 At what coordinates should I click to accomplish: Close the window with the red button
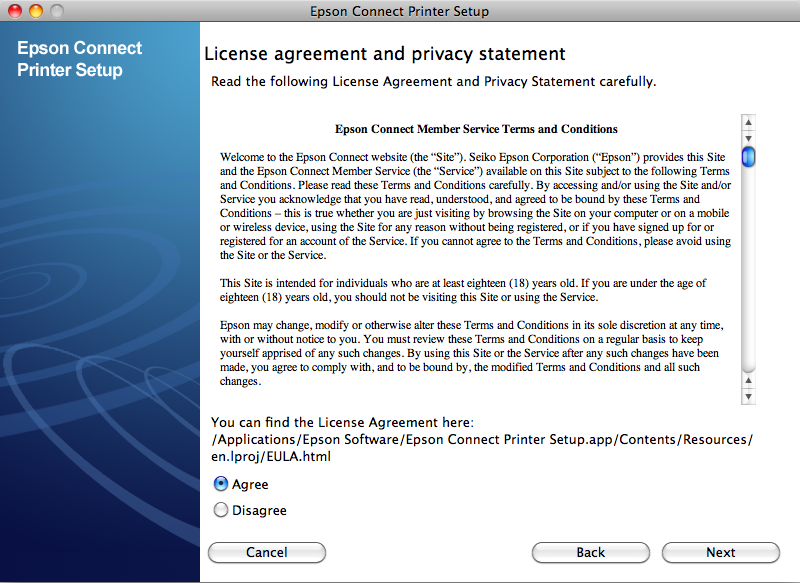click(x=15, y=11)
